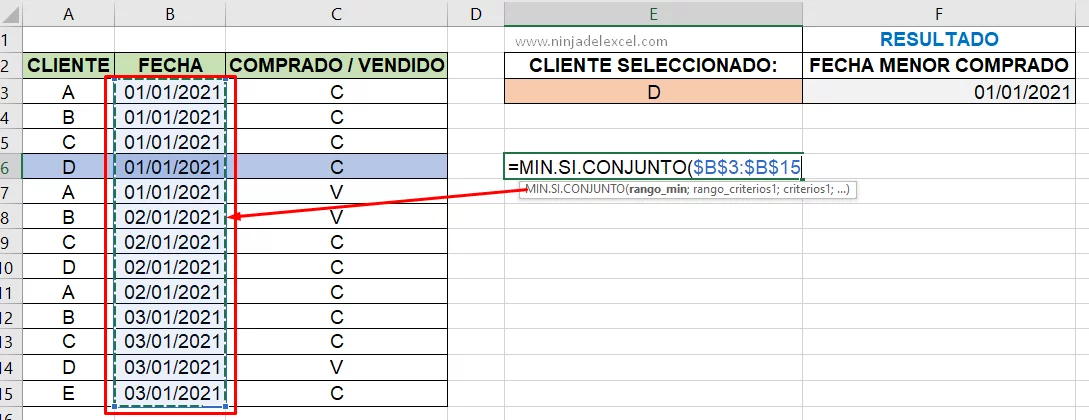Select client A cell in row 3
This screenshot has height=420, width=1089.
pos(68,92)
